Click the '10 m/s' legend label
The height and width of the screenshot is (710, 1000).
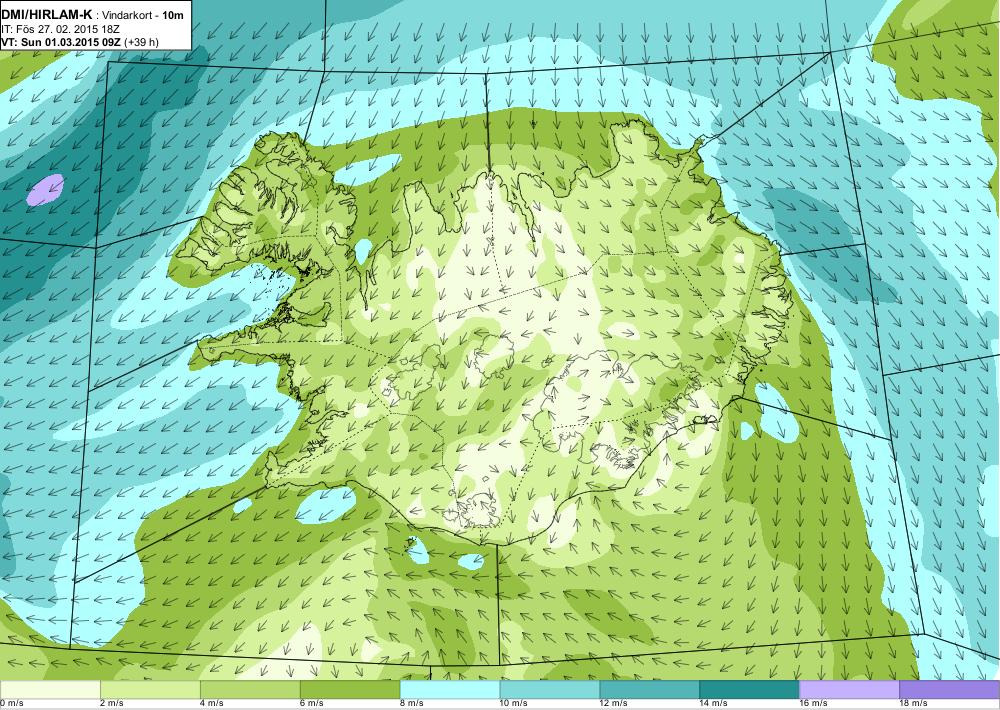(514, 704)
